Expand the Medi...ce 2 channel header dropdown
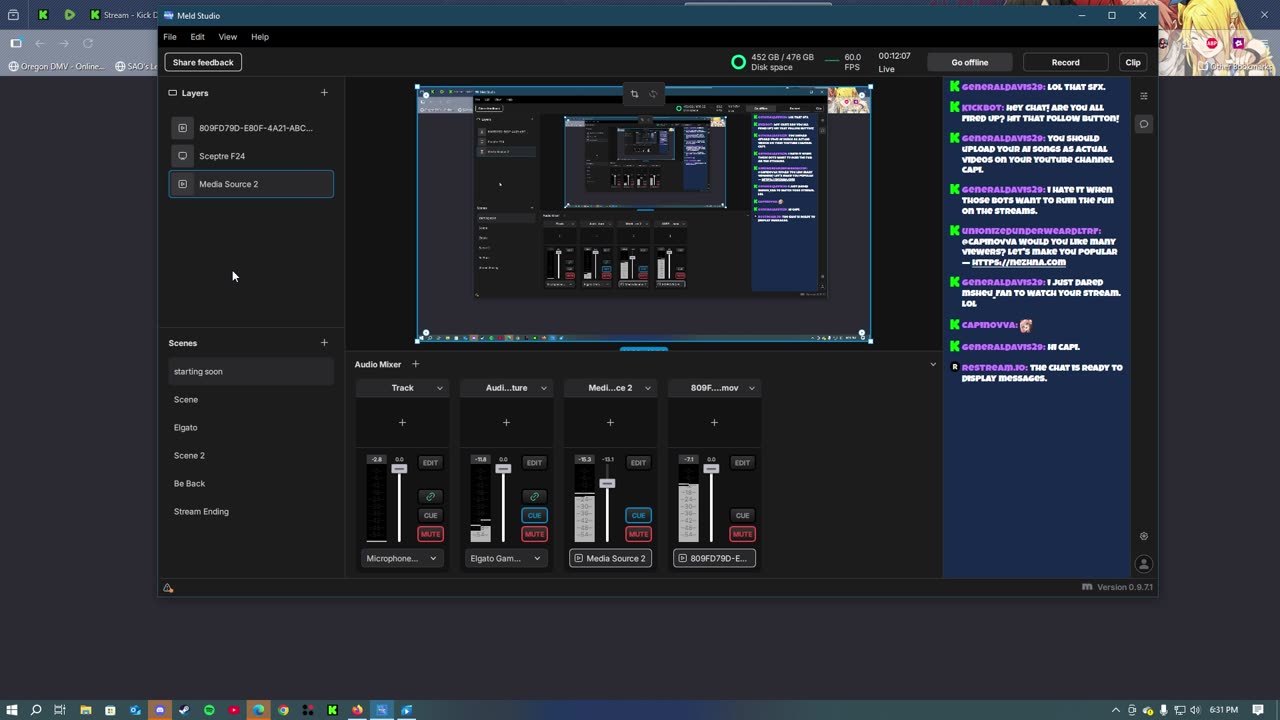 pos(648,388)
